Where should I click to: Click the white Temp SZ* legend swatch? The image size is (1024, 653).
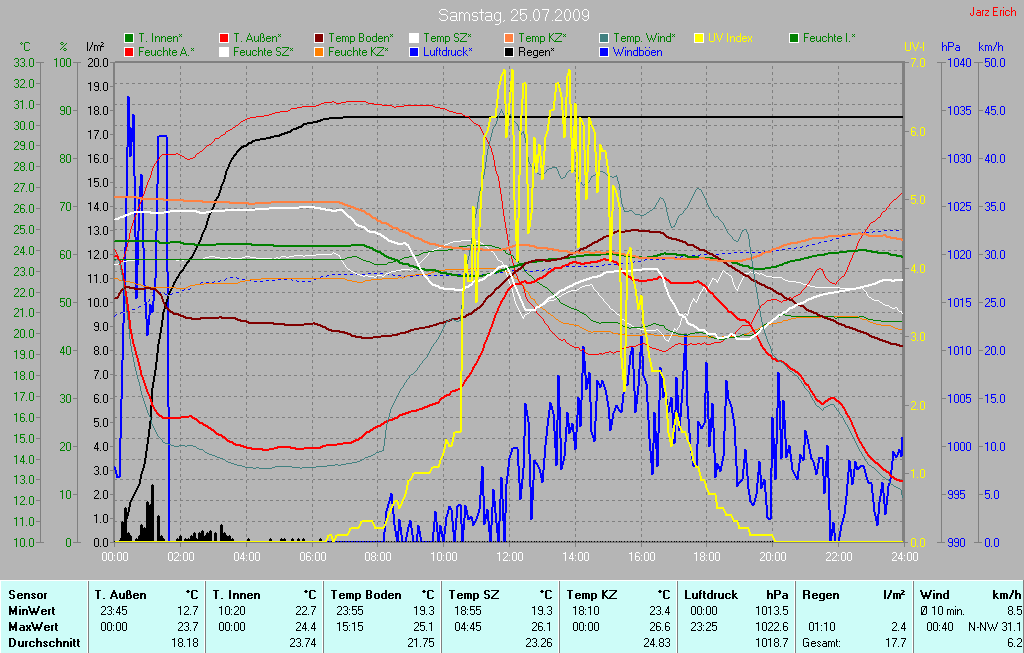coord(414,38)
